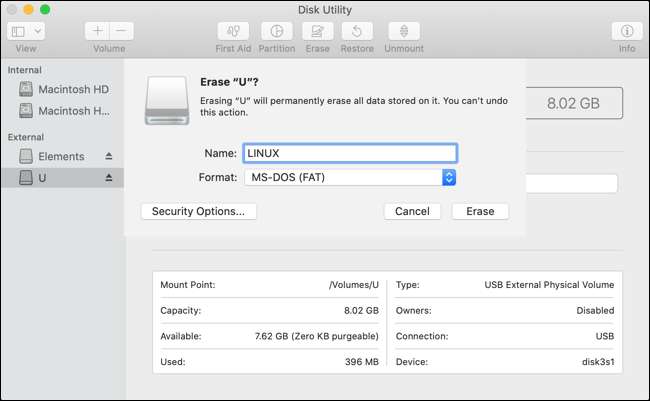650x401 pixels.
Task: Click the Internal section header
Action: pyautogui.click(x=24, y=70)
